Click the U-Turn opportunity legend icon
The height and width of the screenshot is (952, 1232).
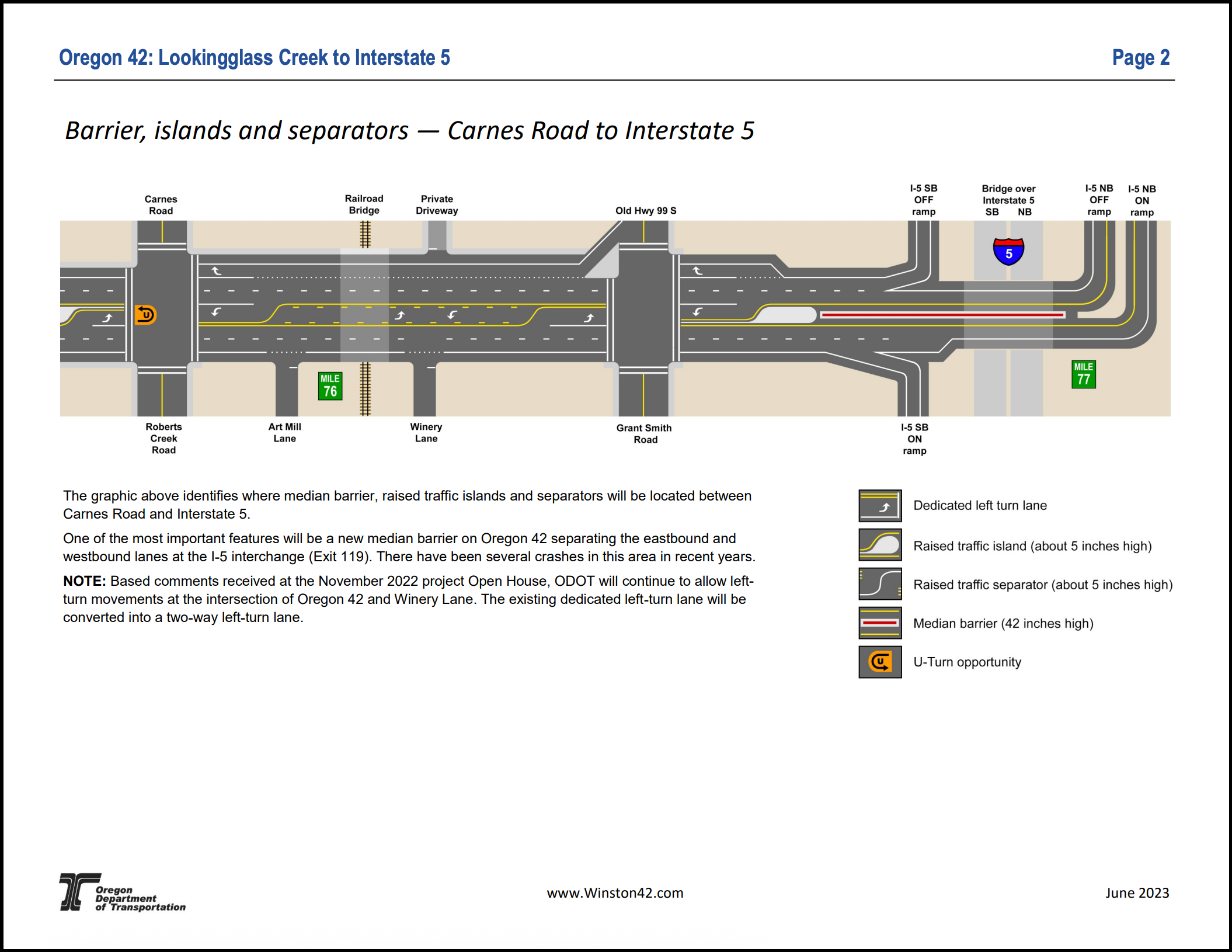click(x=880, y=662)
